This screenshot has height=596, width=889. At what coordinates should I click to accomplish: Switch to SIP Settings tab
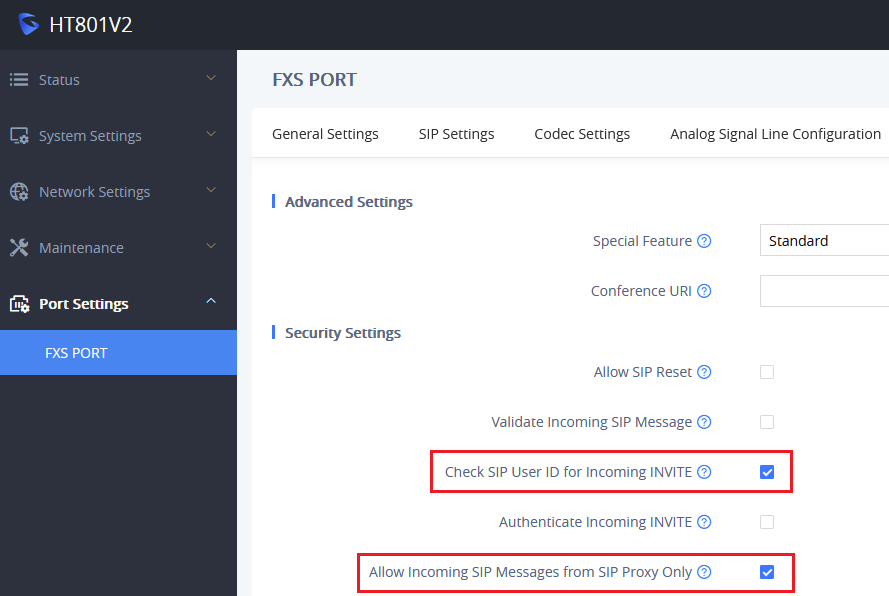click(456, 134)
